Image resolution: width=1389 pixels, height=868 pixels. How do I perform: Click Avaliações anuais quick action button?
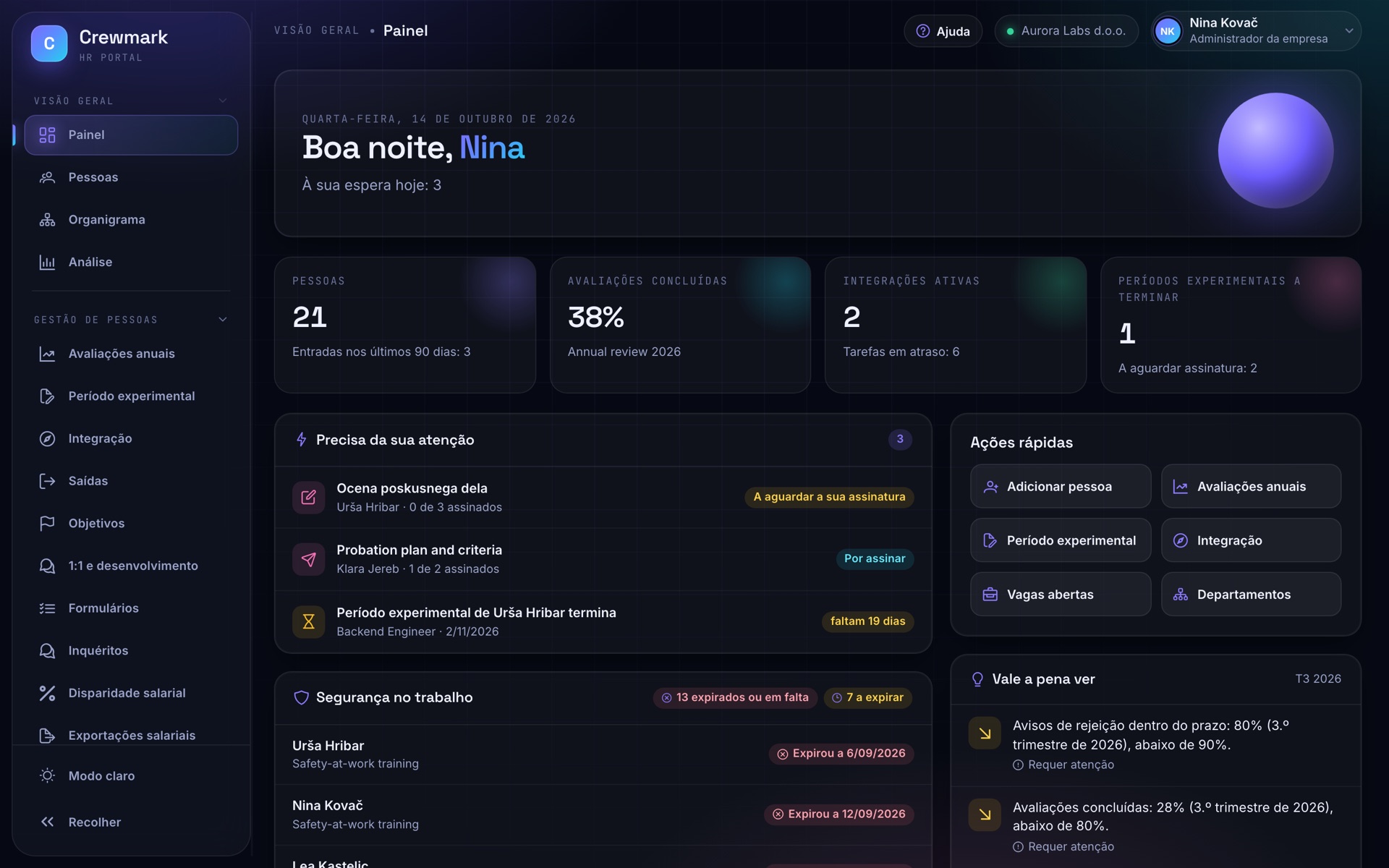pos(1251,487)
